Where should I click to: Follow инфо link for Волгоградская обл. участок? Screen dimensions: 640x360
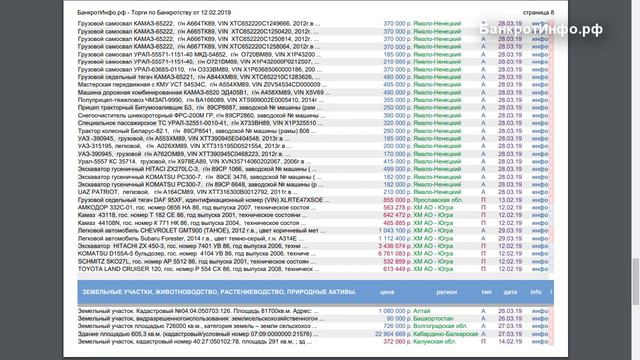tap(540, 326)
